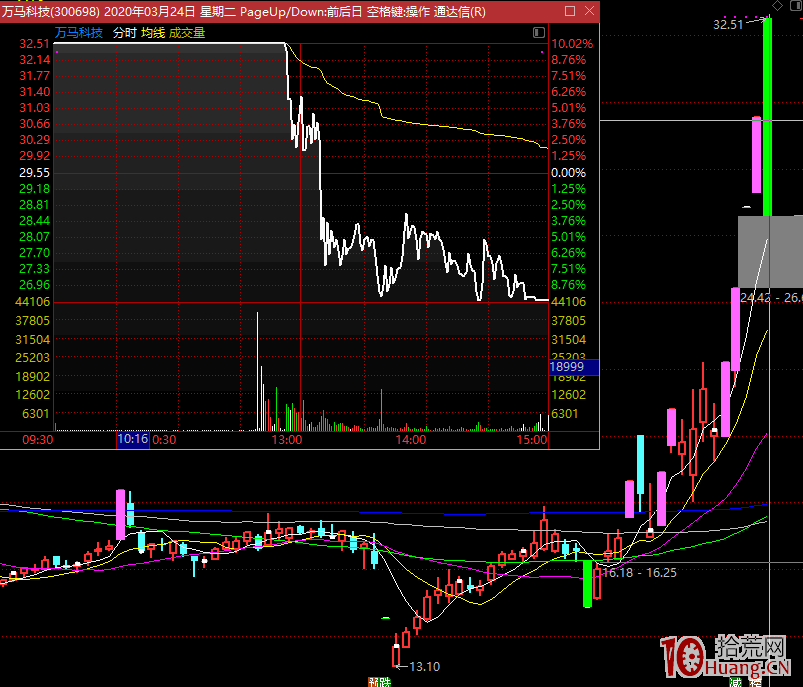Image resolution: width=803 pixels, height=687 pixels.
Task: Click the 0.00% baseline percent label
Action: (568, 172)
